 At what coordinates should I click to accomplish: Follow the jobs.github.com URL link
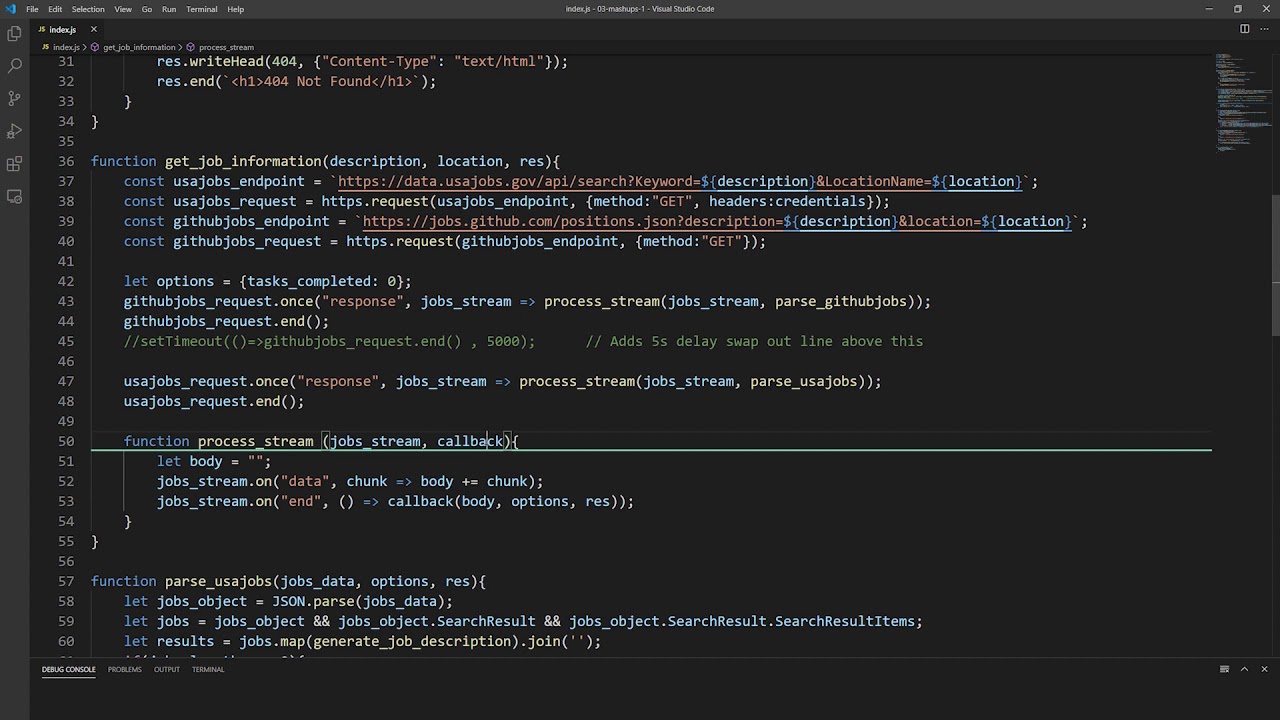(717, 221)
